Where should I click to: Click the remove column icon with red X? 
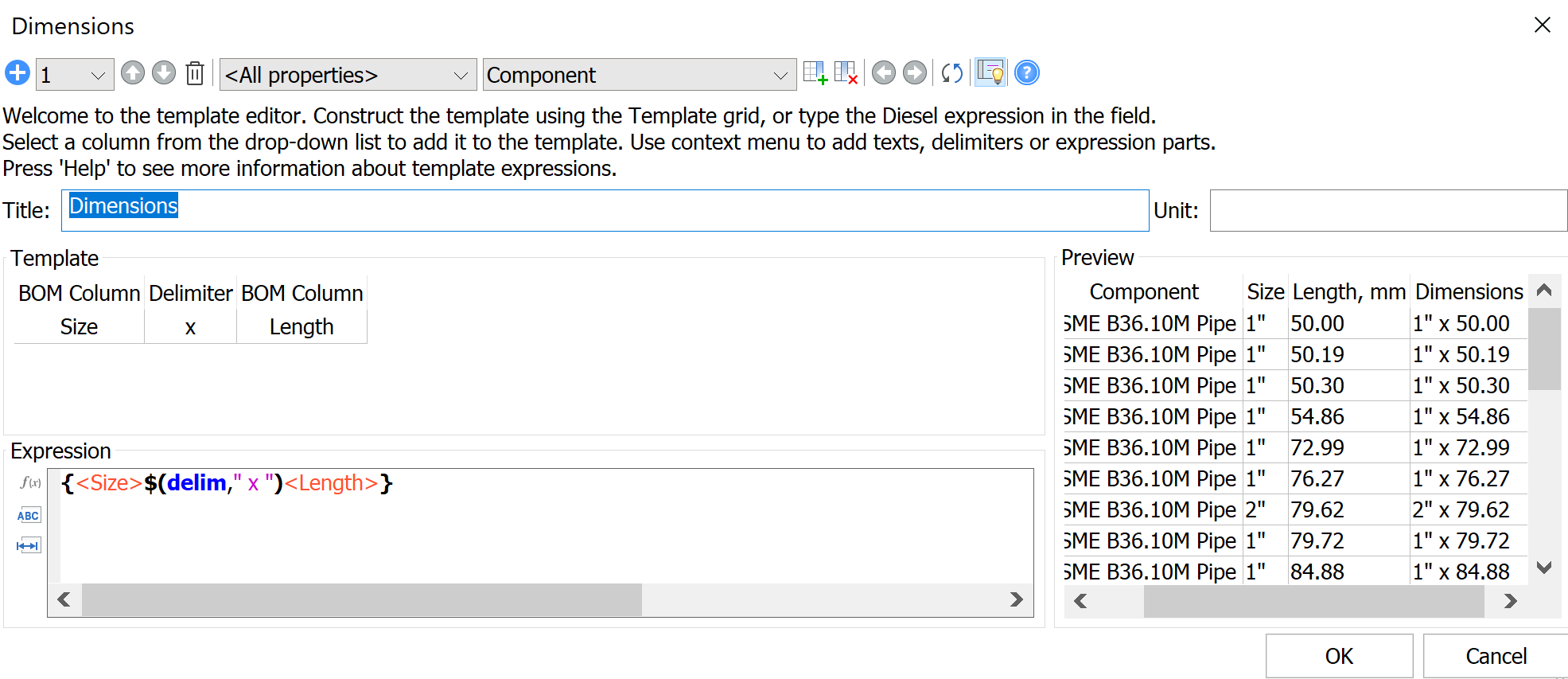click(x=846, y=73)
